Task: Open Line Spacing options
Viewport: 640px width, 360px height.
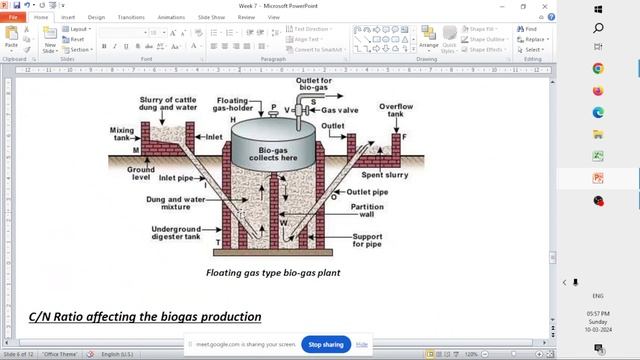Action: (276, 33)
